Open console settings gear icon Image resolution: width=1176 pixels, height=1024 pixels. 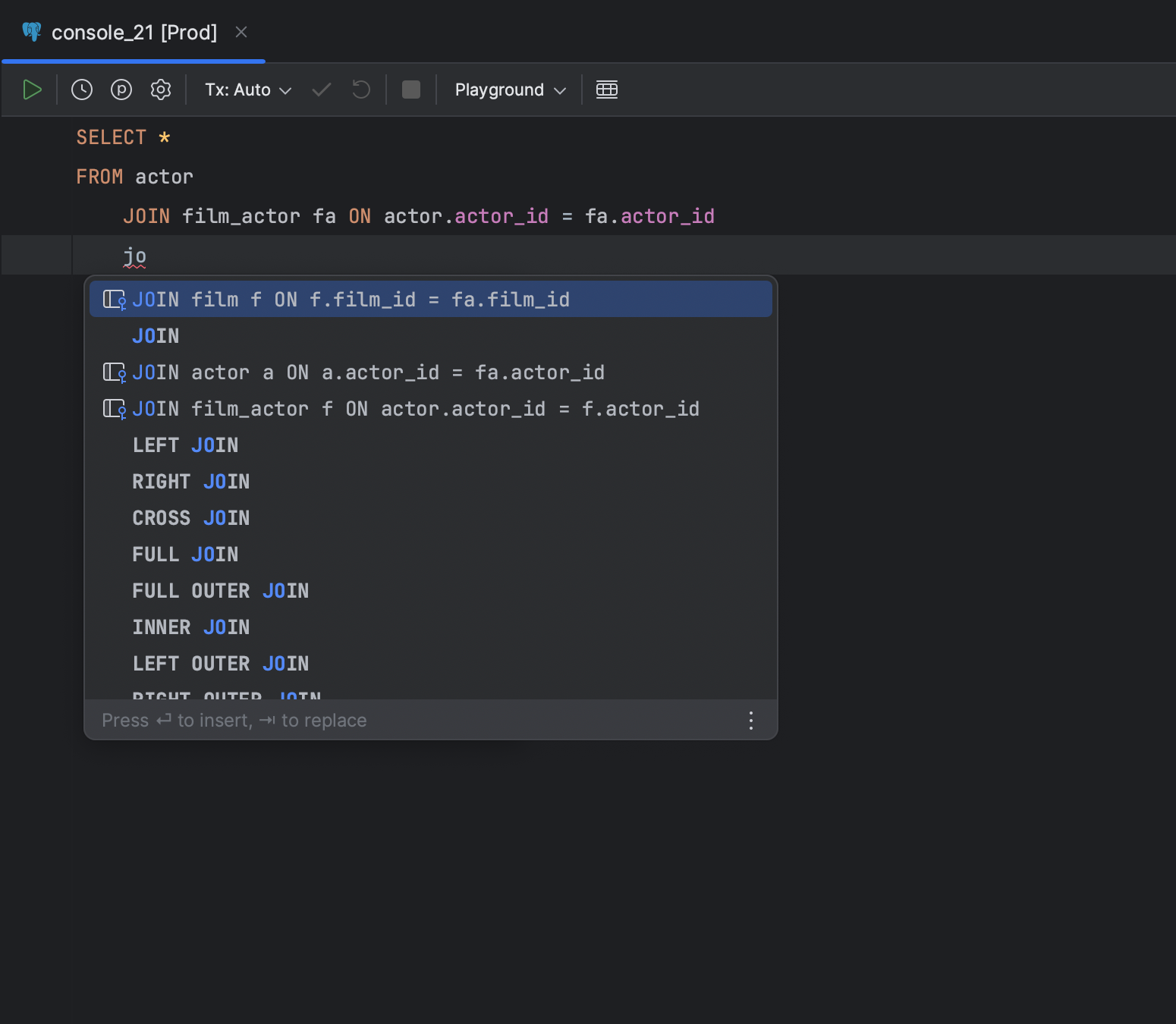161,90
